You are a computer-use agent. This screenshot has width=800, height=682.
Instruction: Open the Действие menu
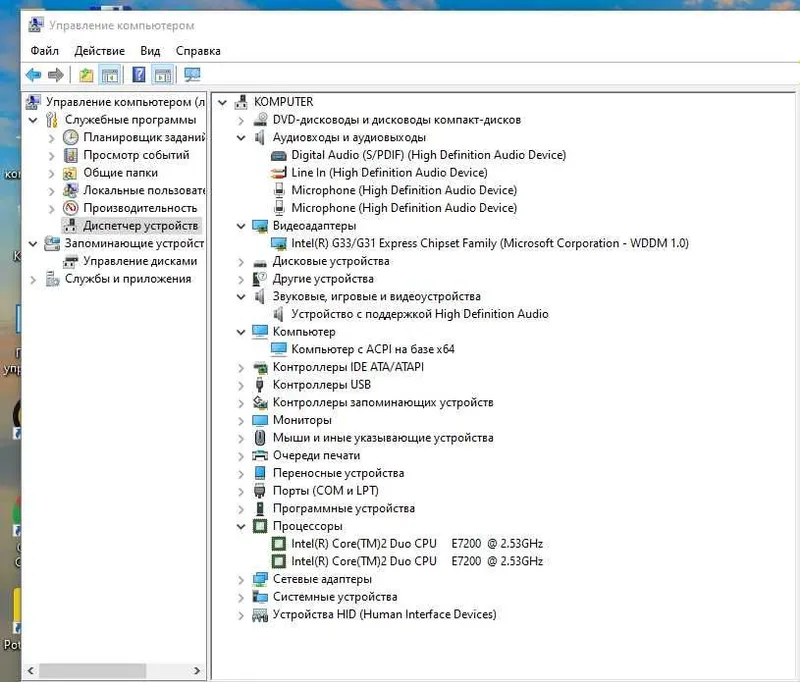(99, 51)
